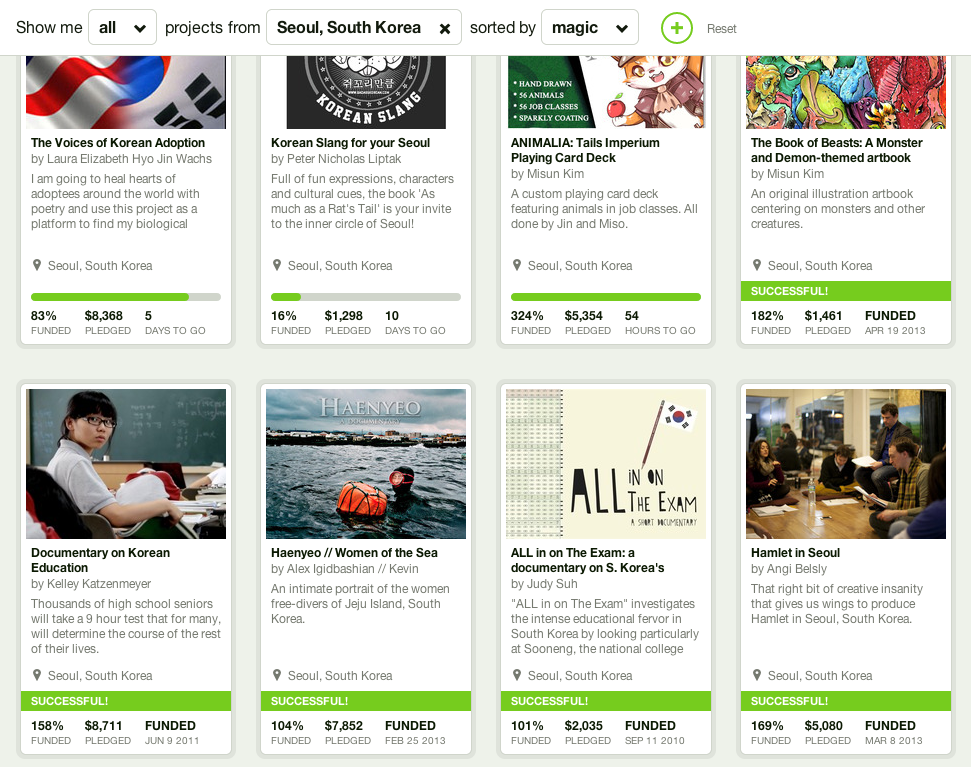Click location pin on Korean Slang card

[277, 265]
